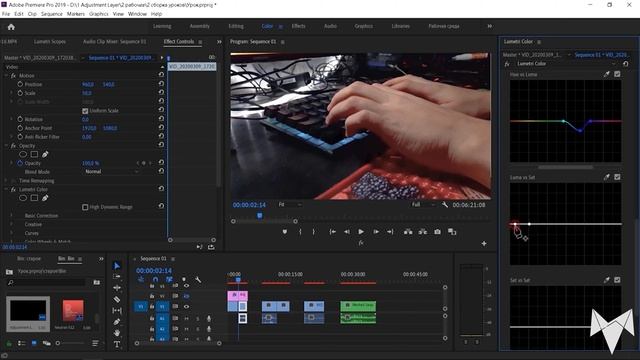Screen dimensions: 640x360
Task: Expand Time Remapping effect
Action: click(6, 180)
